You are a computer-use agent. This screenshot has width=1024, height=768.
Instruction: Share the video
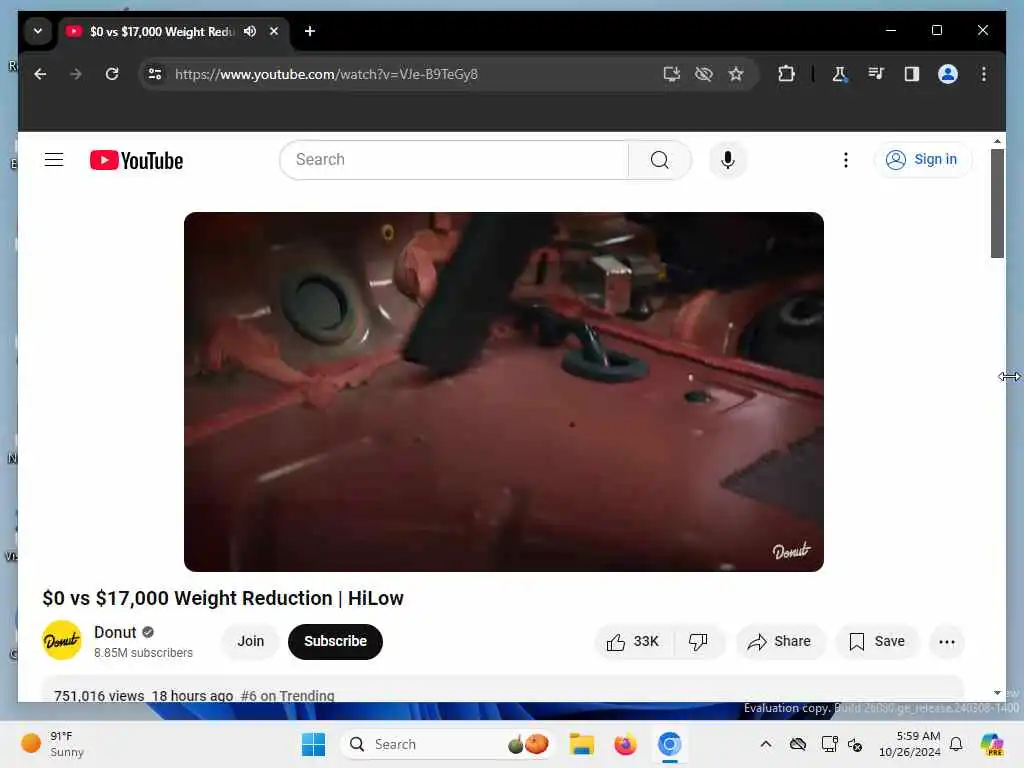[780, 642]
